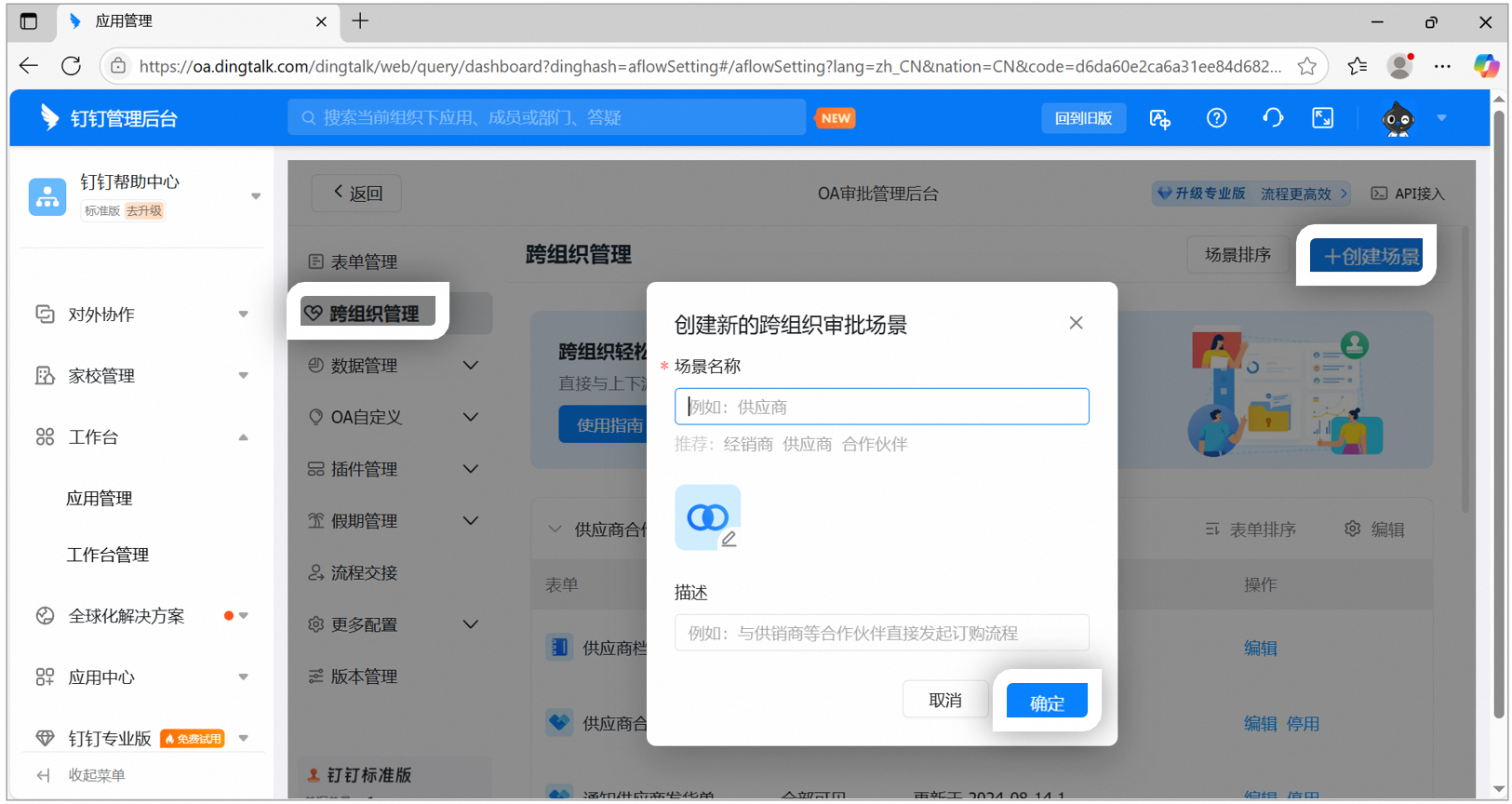This screenshot has height=804, width=1512.
Task: Click the description input field
Action: 881,633
